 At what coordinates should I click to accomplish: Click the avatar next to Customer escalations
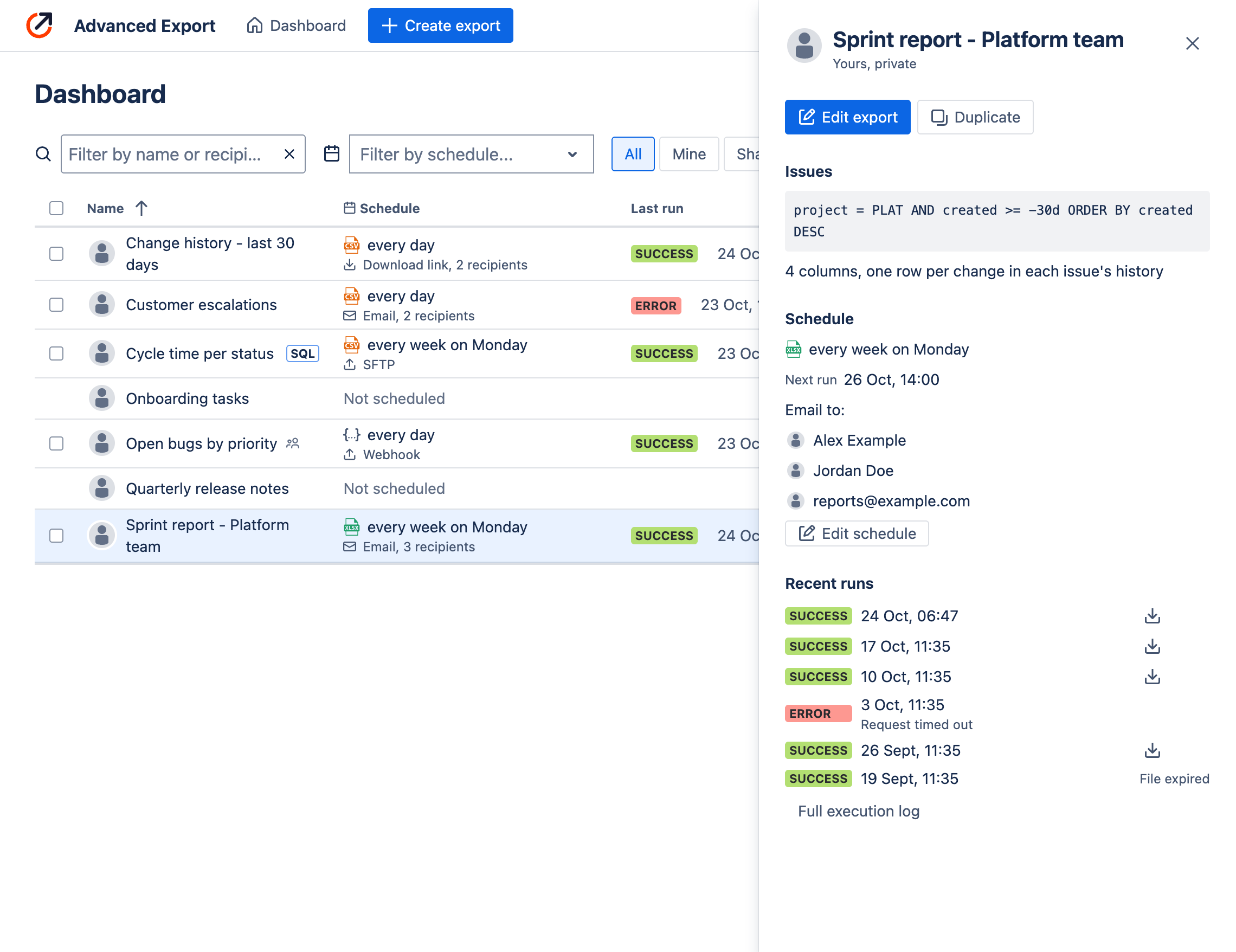point(102,305)
